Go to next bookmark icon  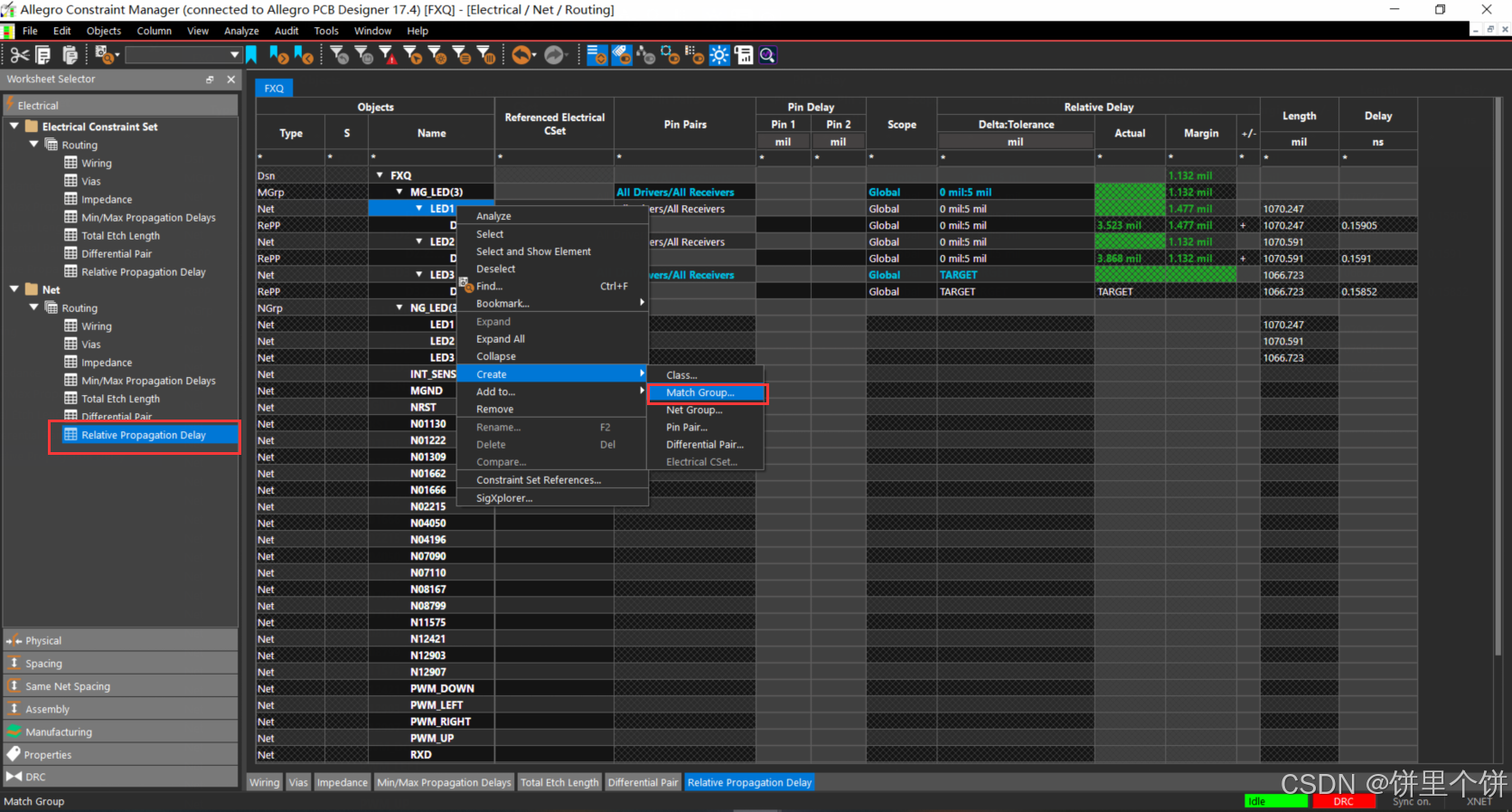point(278,55)
